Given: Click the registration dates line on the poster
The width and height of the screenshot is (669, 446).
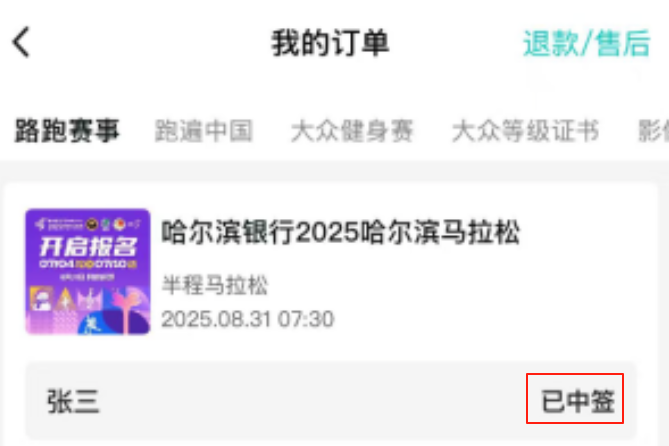Looking at the screenshot, I should click(x=88, y=265).
